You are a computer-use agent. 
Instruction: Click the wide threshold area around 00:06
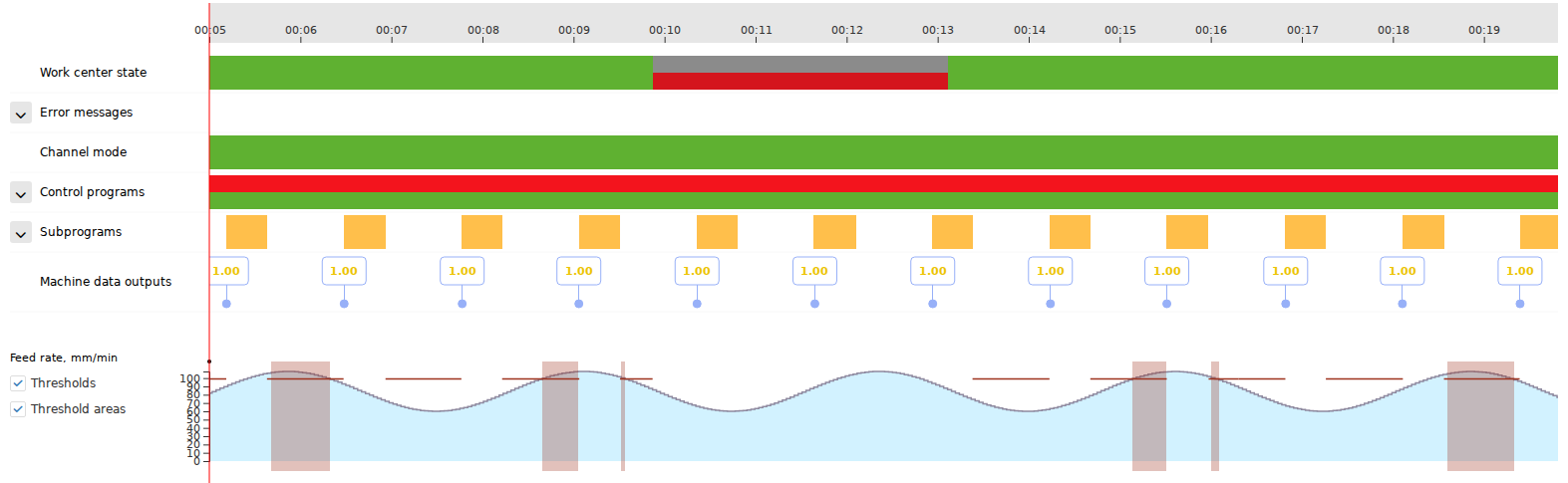point(300,416)
